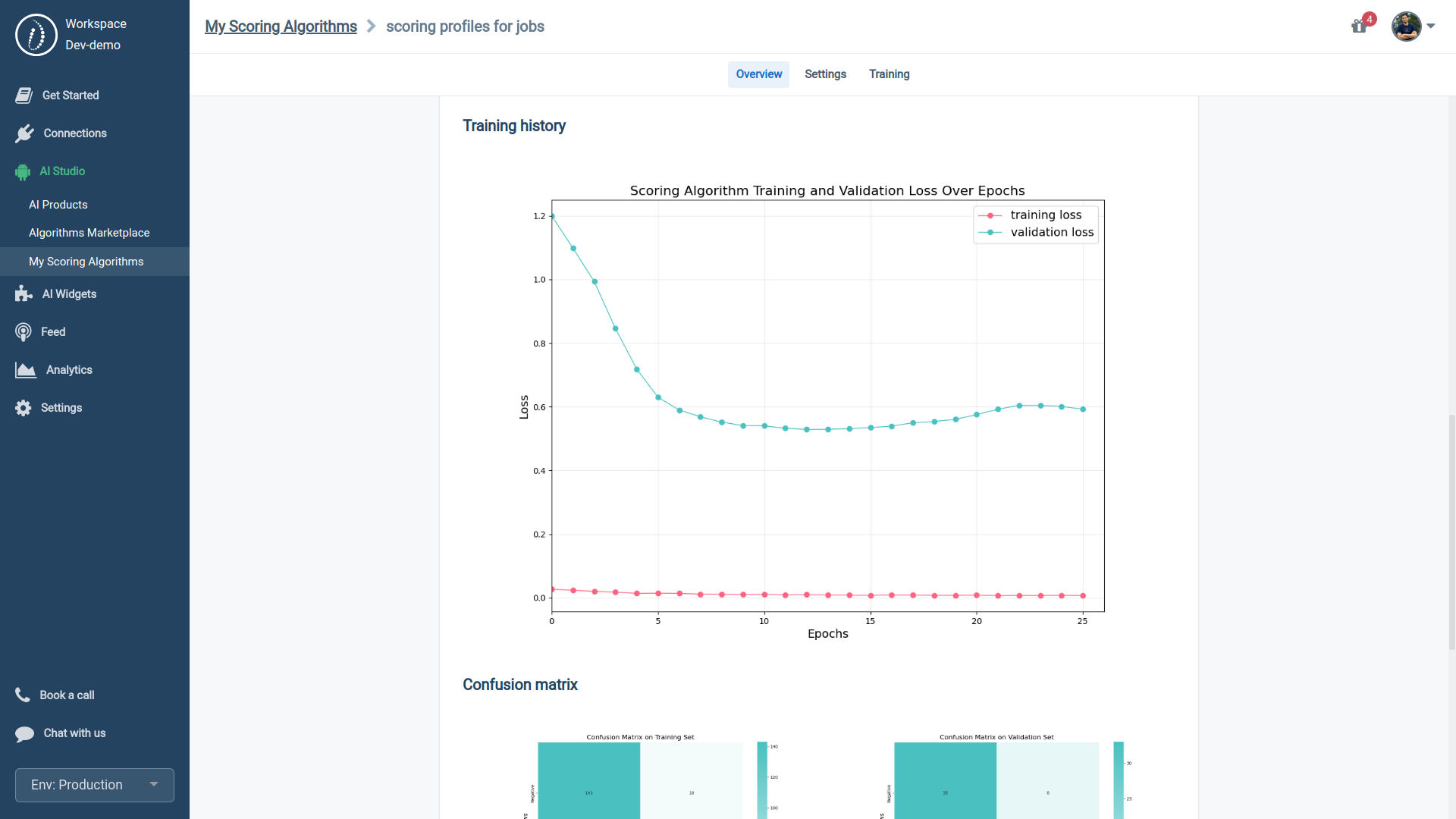Click the Analytics chart icon
This screenshot has width=1456, height=819.
tap(25, 370)
